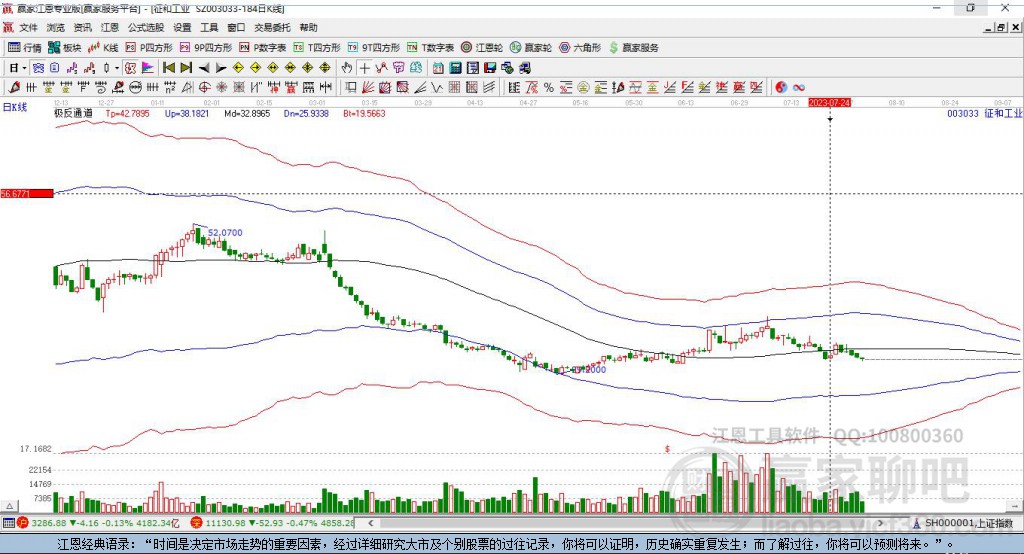Click the triangle button at chart bottom-left

[x=9, y=506]
